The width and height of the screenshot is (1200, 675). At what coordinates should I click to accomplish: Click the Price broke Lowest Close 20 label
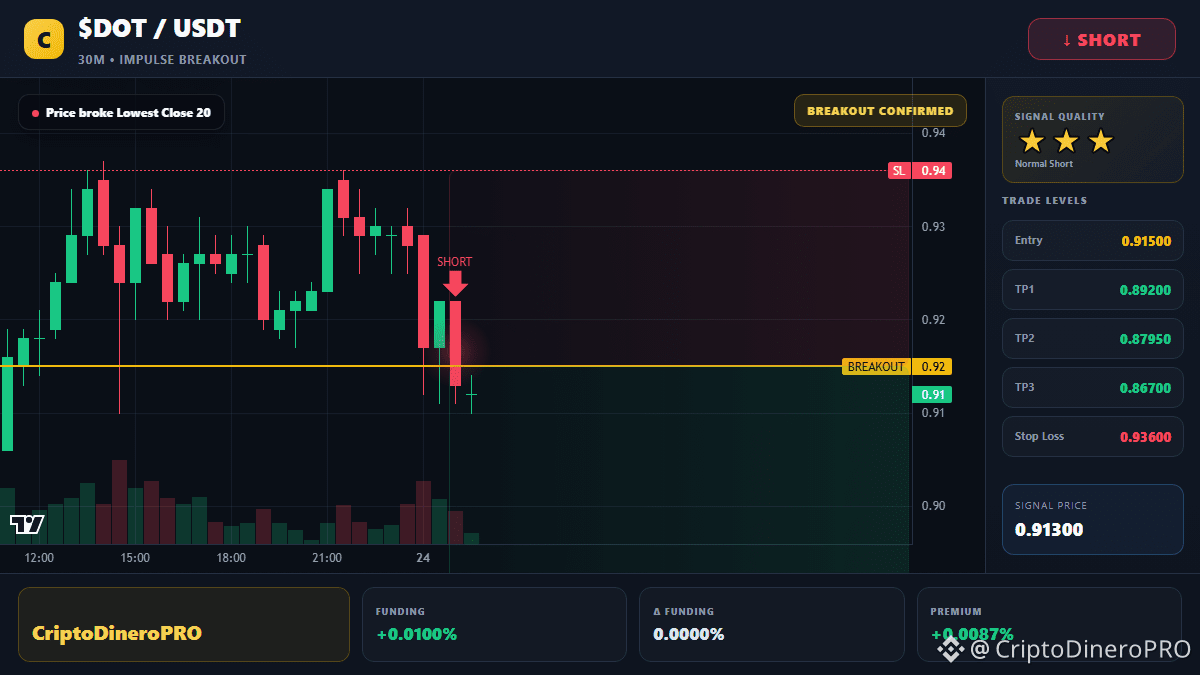pos(121,113)
